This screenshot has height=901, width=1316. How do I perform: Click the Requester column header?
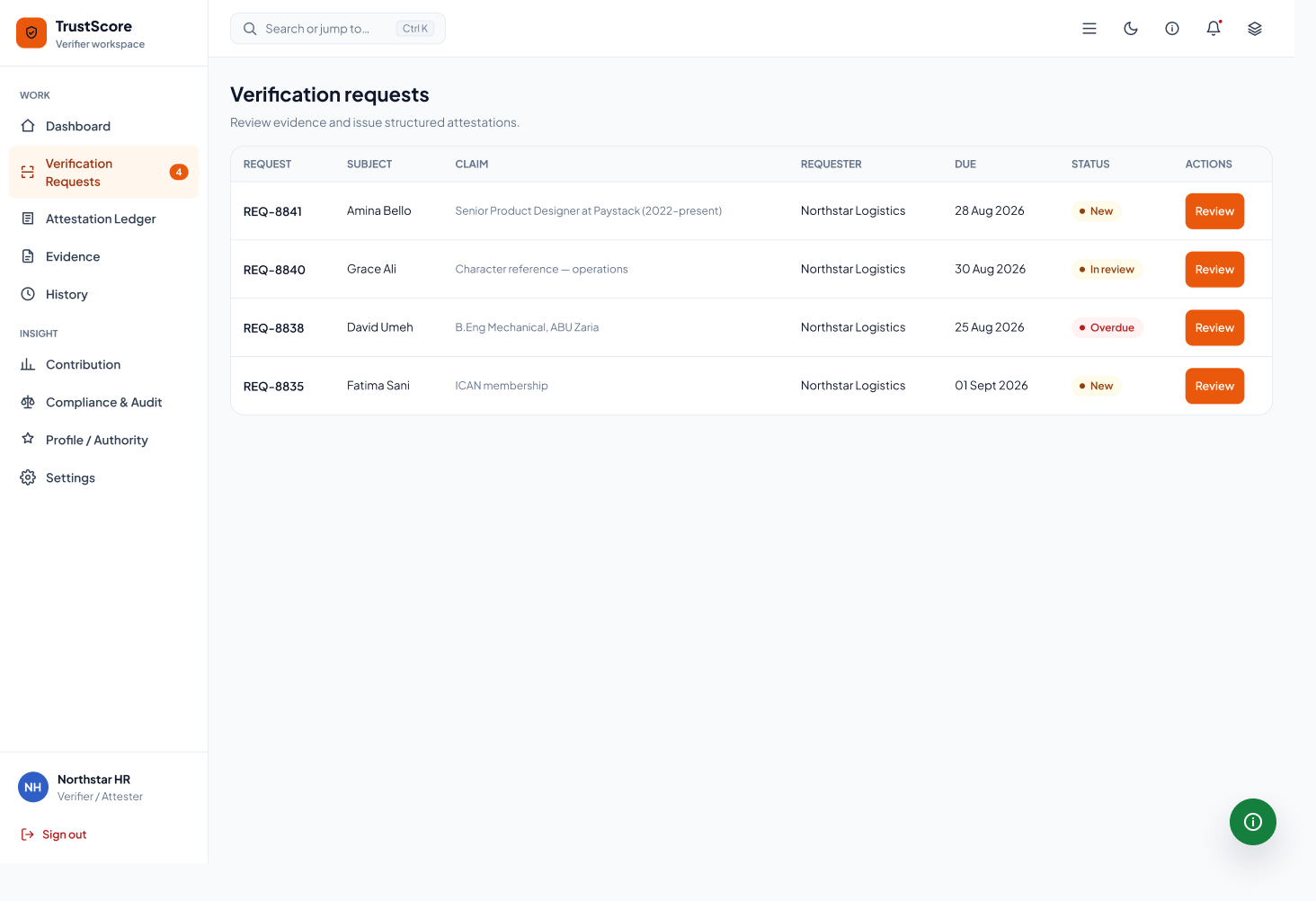[831, 165]
